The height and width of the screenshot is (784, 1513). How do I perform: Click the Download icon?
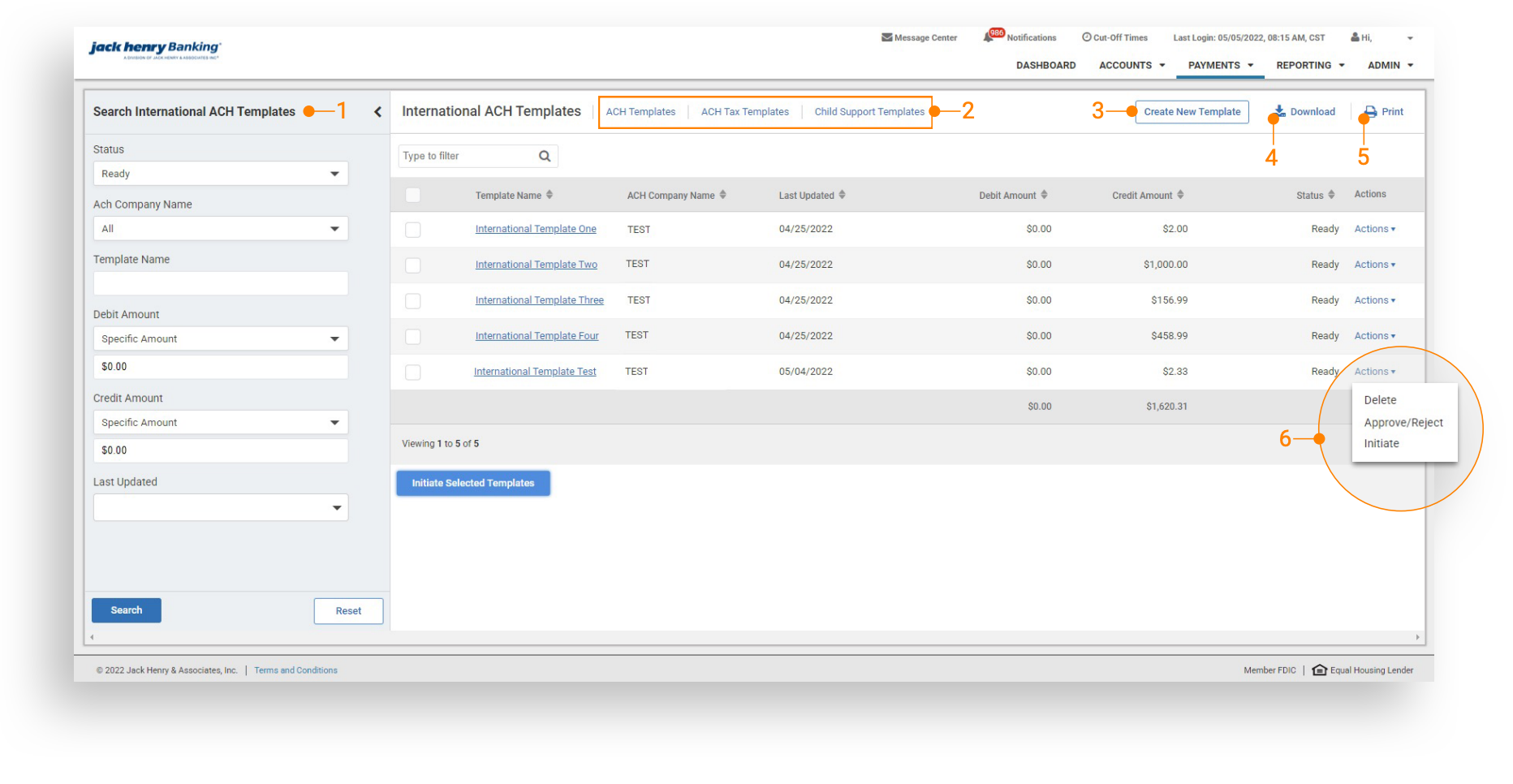[1280, 111]
